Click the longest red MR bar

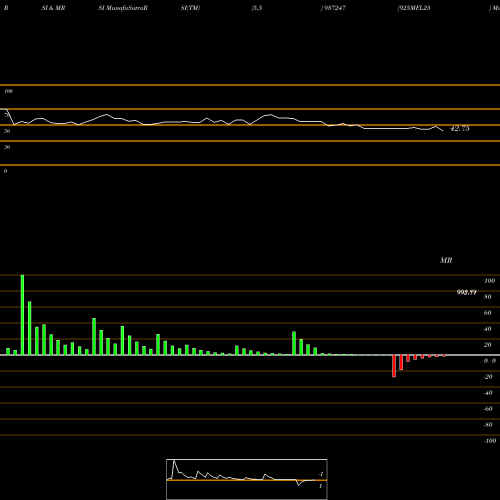click(x=394, y=366)
